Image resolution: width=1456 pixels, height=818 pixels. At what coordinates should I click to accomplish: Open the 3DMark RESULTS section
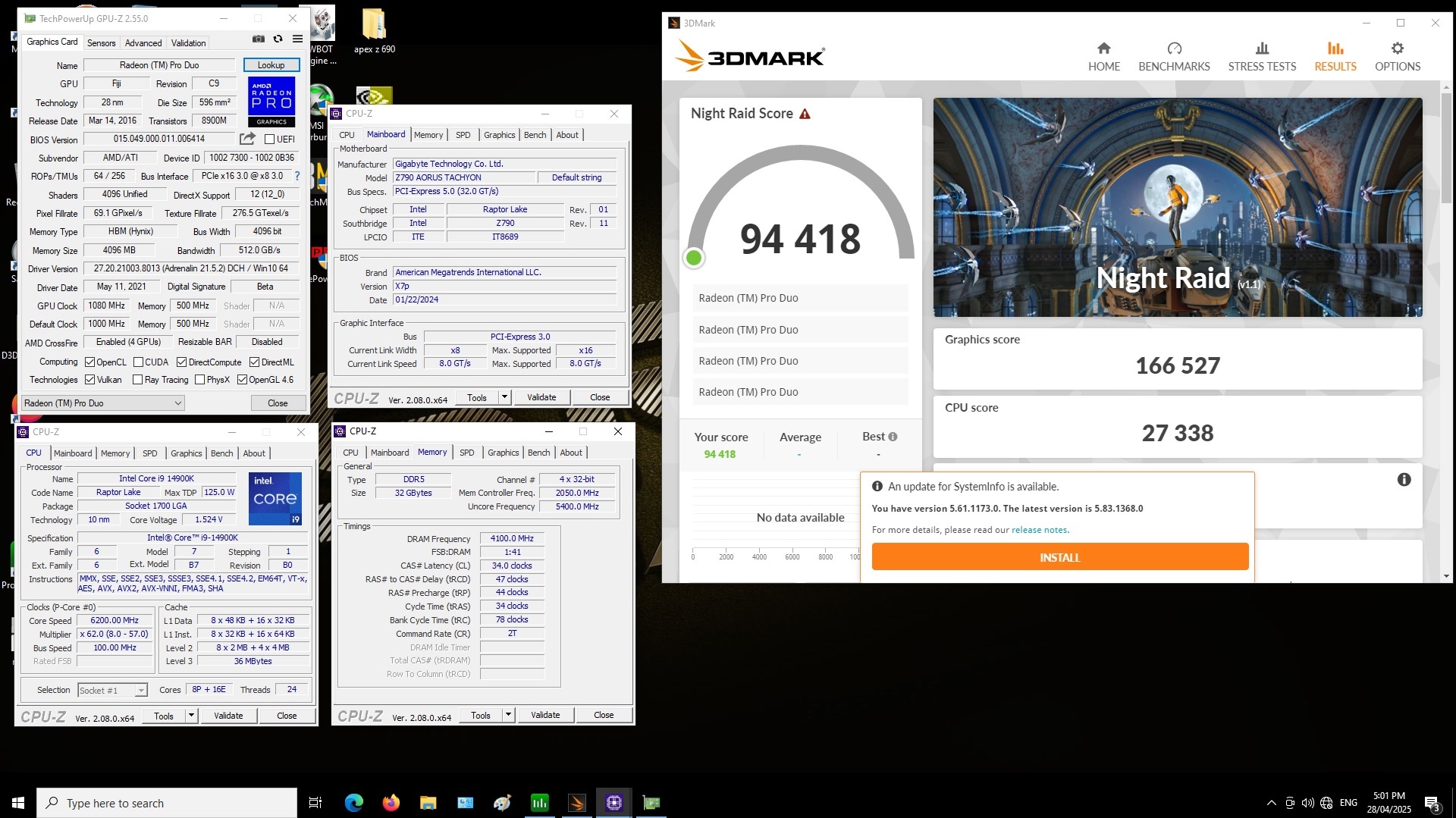[1335, 57]
